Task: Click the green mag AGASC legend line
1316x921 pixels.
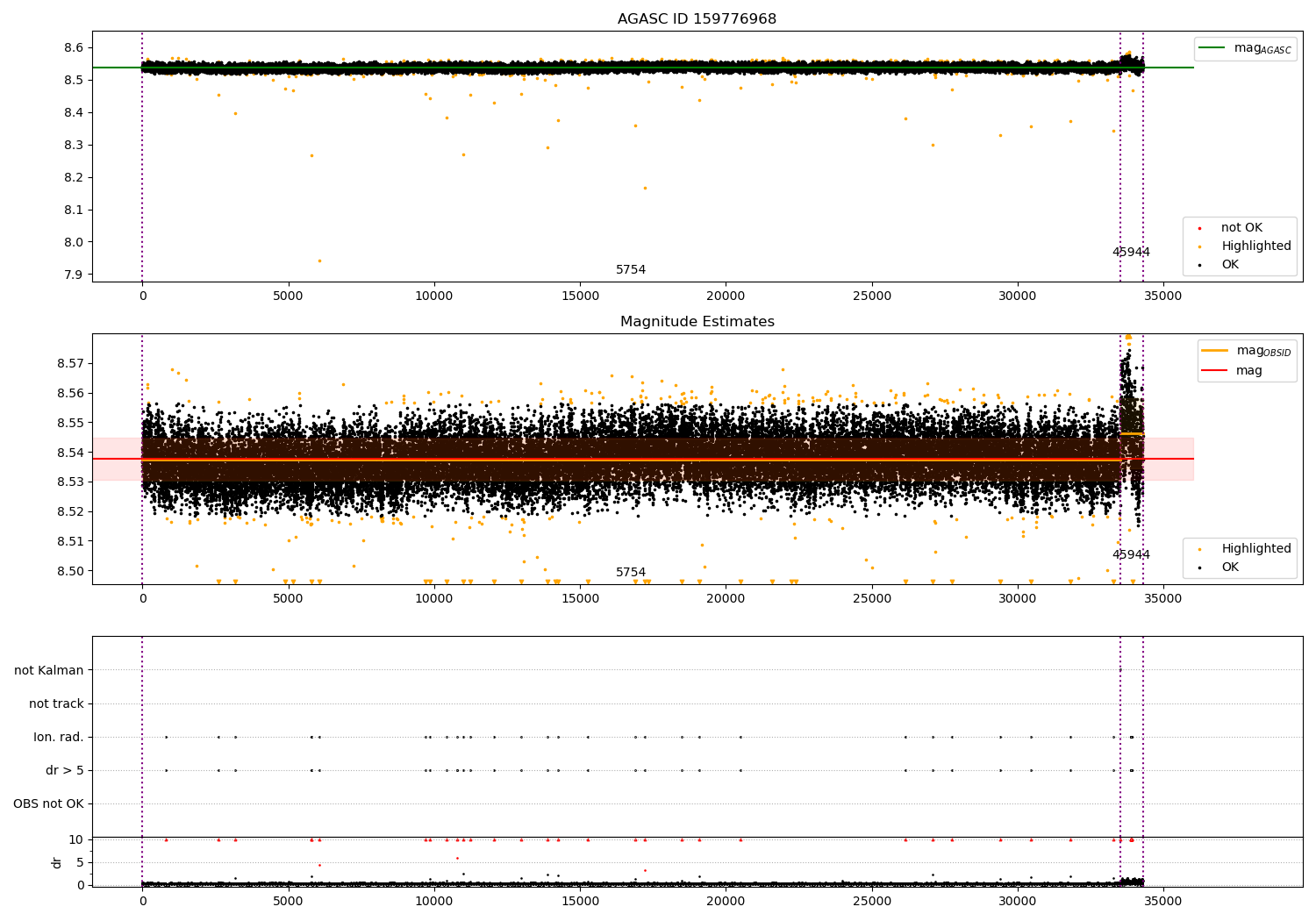Action: pos(1213,48)
